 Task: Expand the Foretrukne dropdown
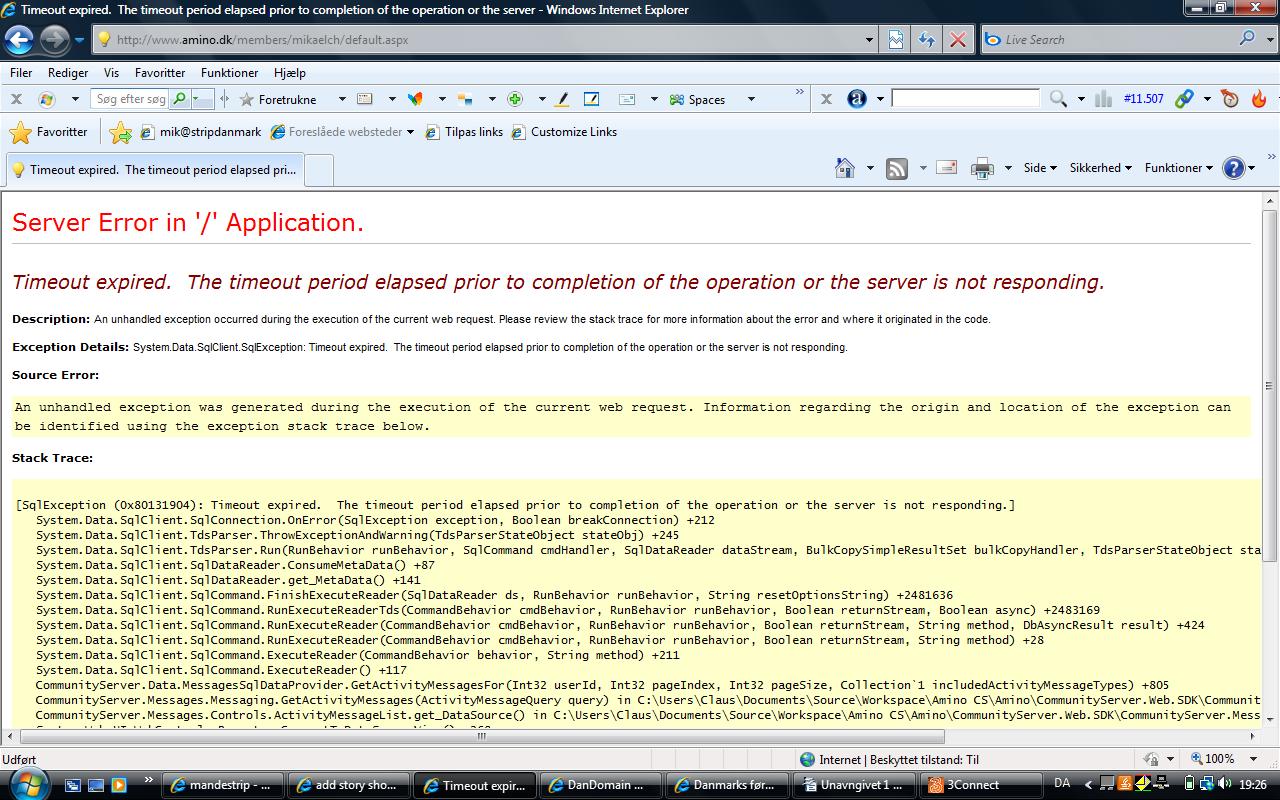point(342,99)
